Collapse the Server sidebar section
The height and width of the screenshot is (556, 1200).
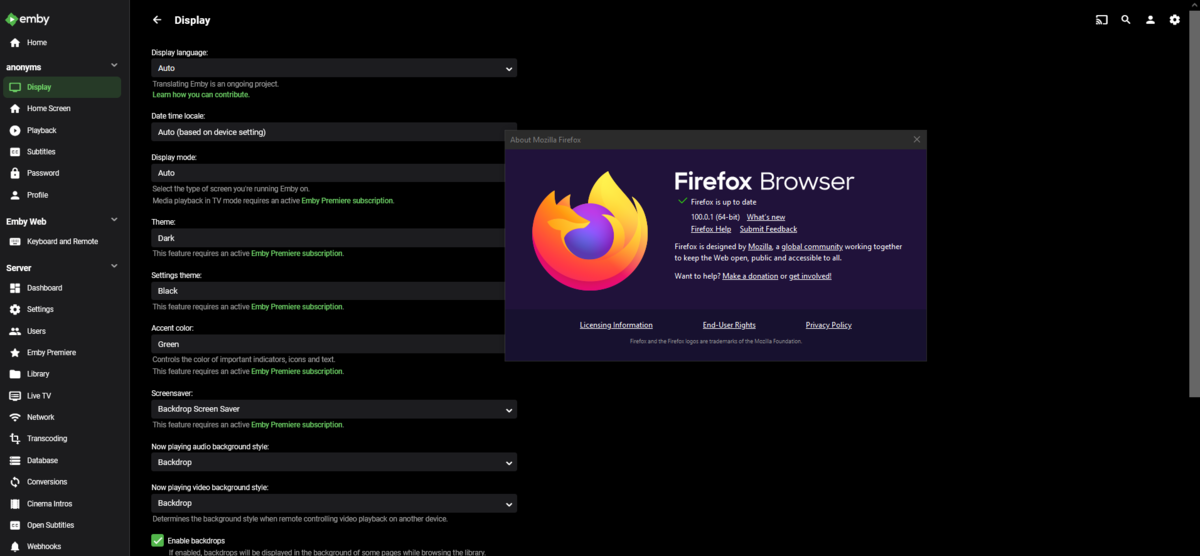click(x=114, y=267)
